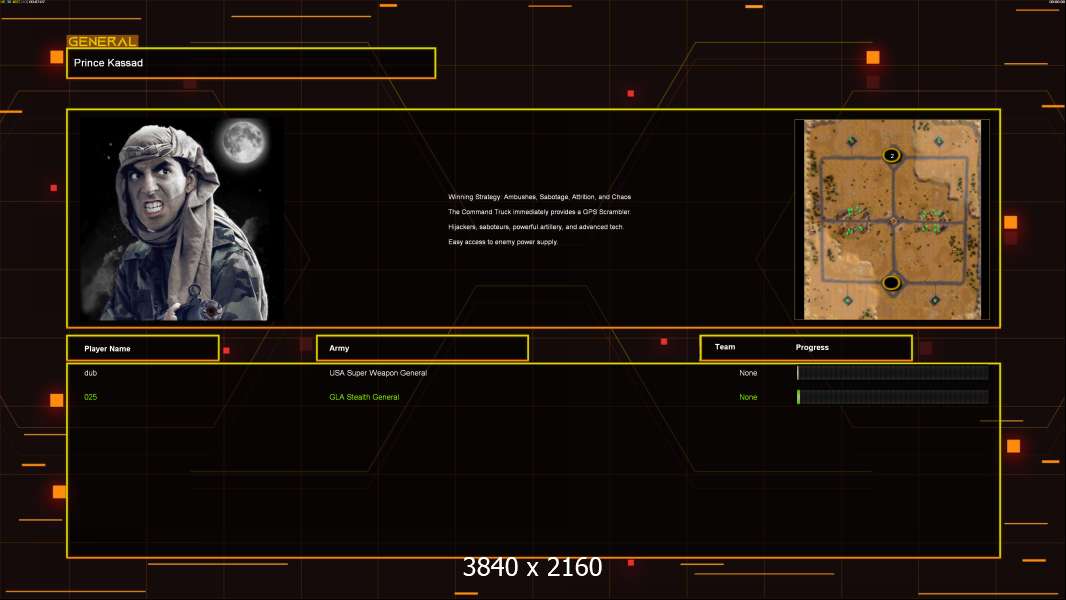1066x600 pixels.
Task: Click the top-left supply diamond on the map
Action: (x=852, y=141)
